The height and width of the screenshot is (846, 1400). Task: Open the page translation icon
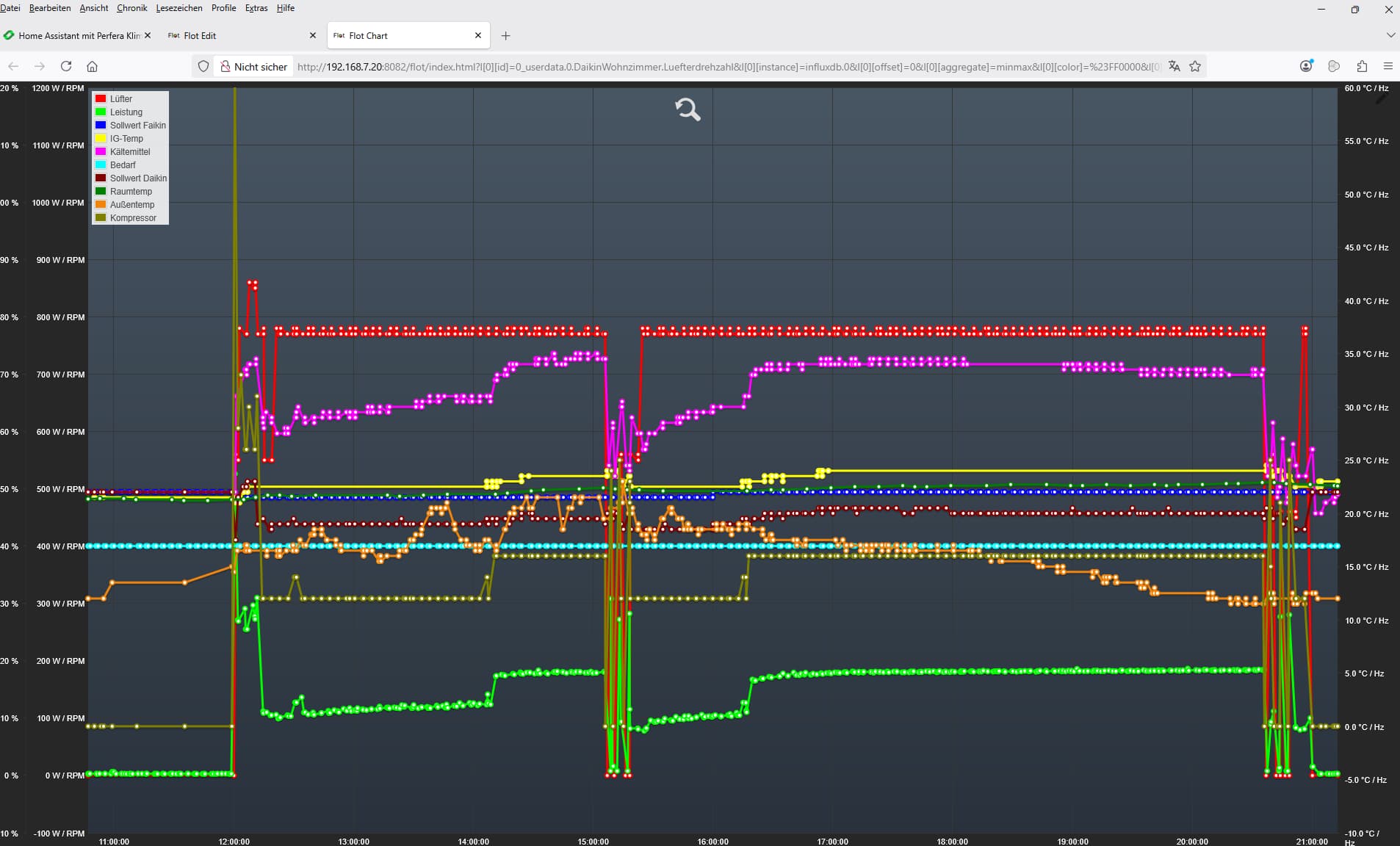pyautogui.click(x=1174, y=66)
